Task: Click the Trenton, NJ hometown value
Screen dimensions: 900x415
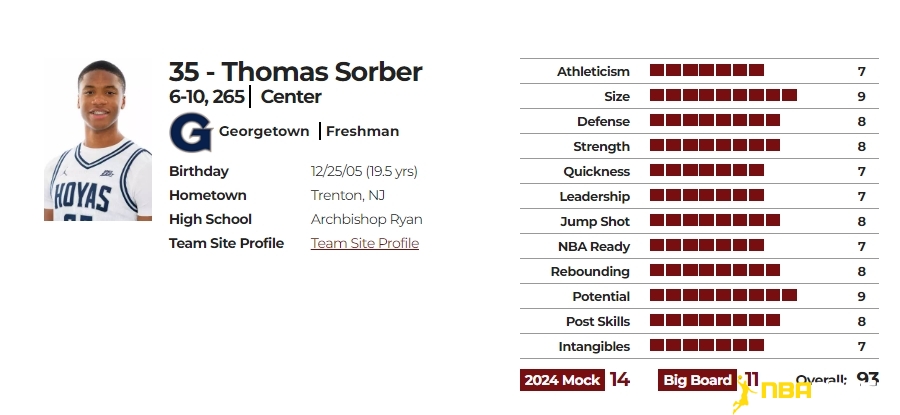Action: pyautogui.click(x=348, y=196)
